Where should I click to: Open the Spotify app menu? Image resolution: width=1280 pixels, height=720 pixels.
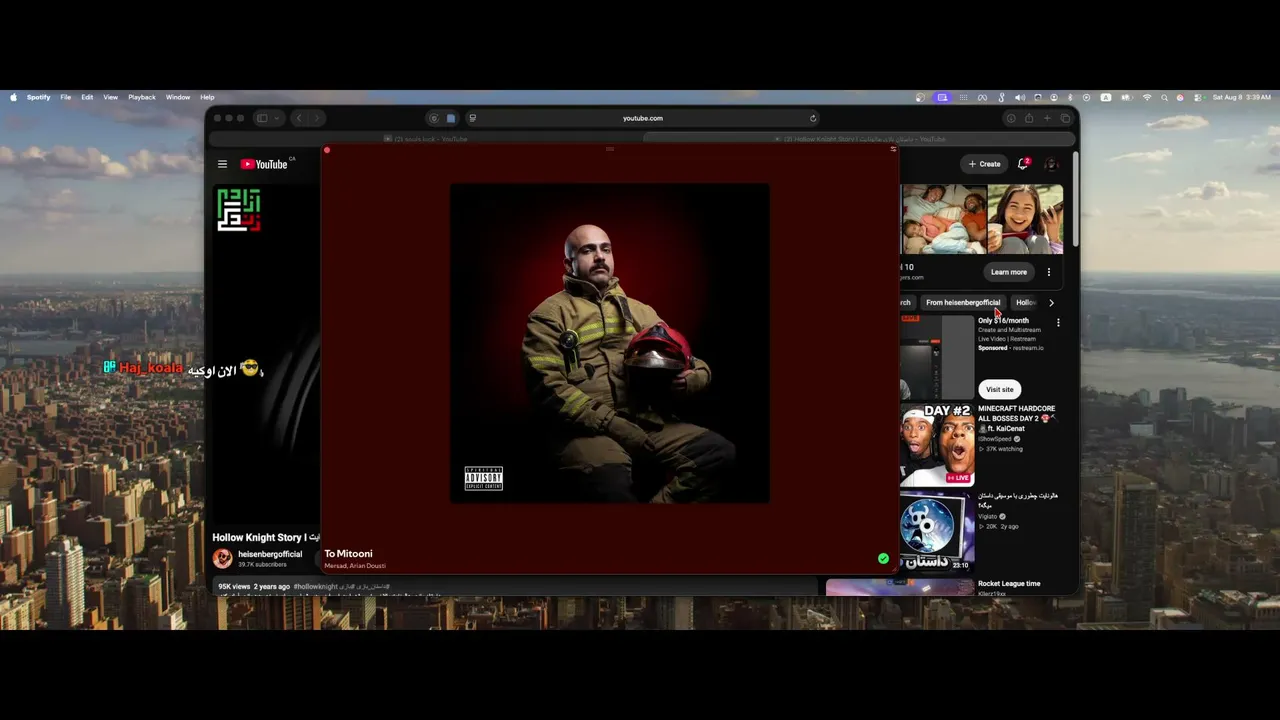[38, 97]
